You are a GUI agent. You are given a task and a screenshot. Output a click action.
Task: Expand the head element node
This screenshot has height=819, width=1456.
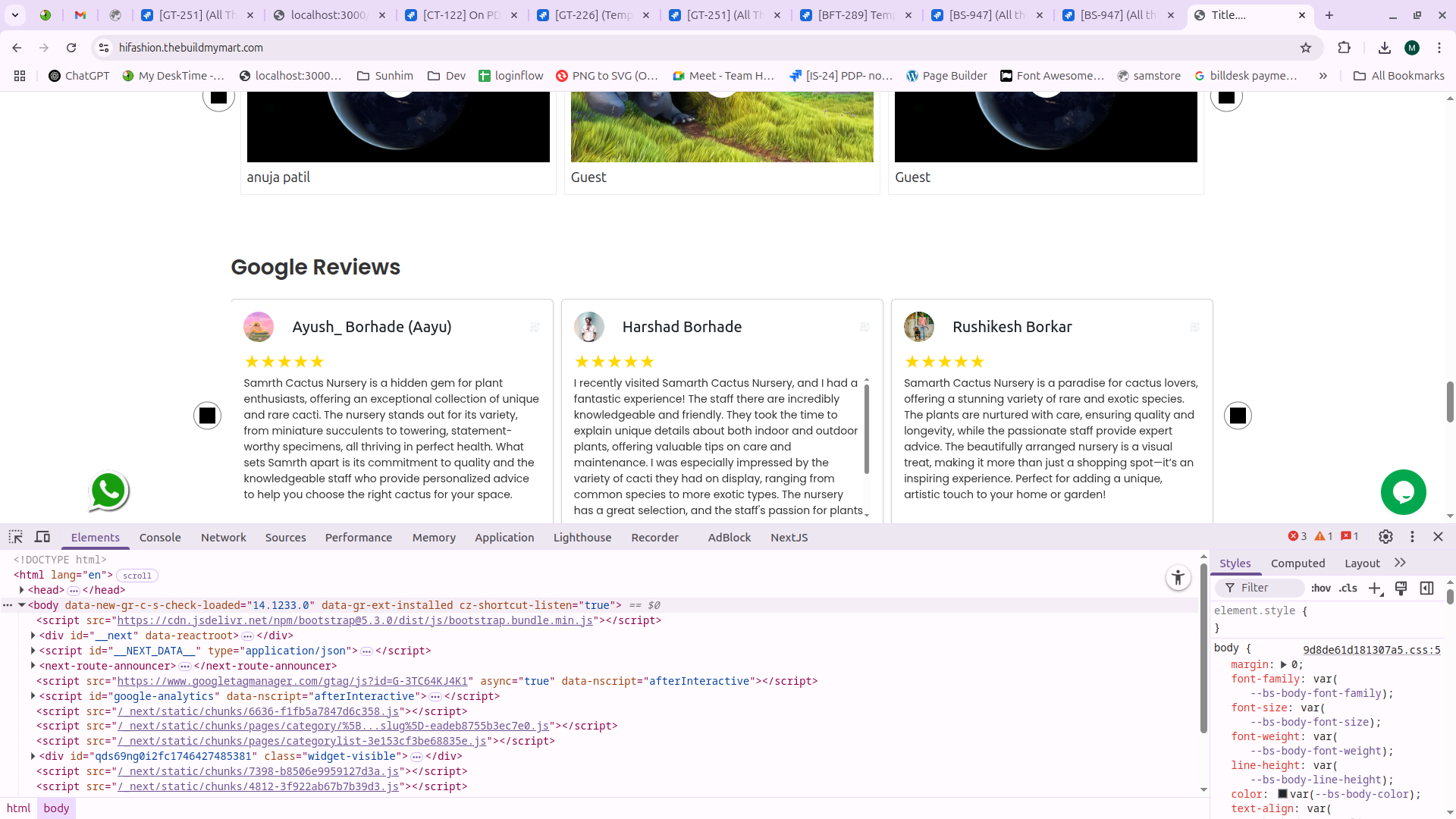[22, 590]
